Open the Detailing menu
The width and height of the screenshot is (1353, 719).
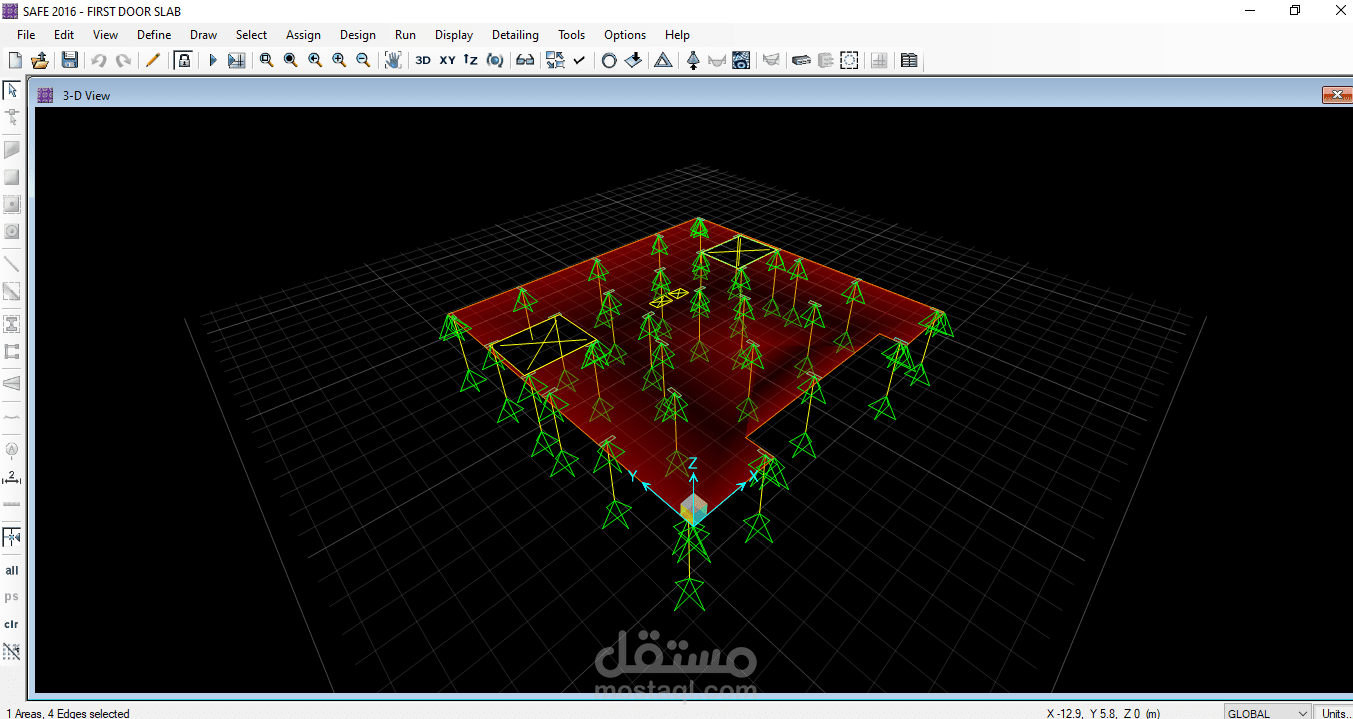[x=515, y=34]
